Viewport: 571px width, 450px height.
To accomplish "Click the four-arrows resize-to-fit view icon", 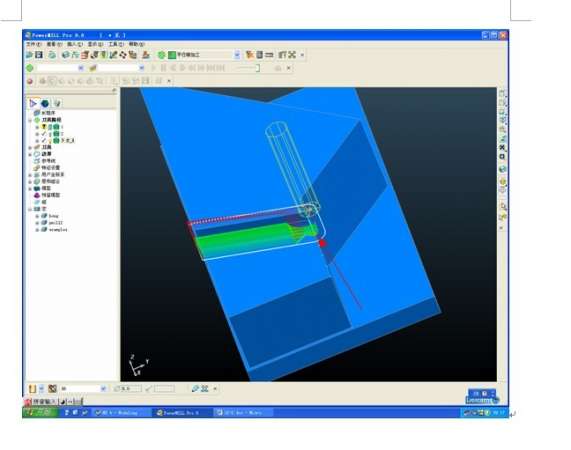I will [x=292, y=55].
